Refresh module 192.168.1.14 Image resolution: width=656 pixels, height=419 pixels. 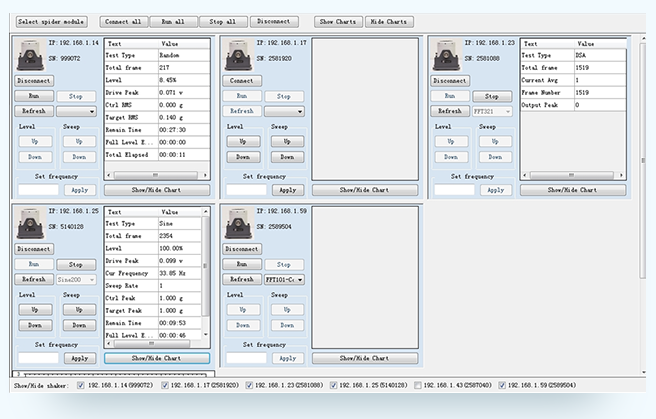click(34, 111)
